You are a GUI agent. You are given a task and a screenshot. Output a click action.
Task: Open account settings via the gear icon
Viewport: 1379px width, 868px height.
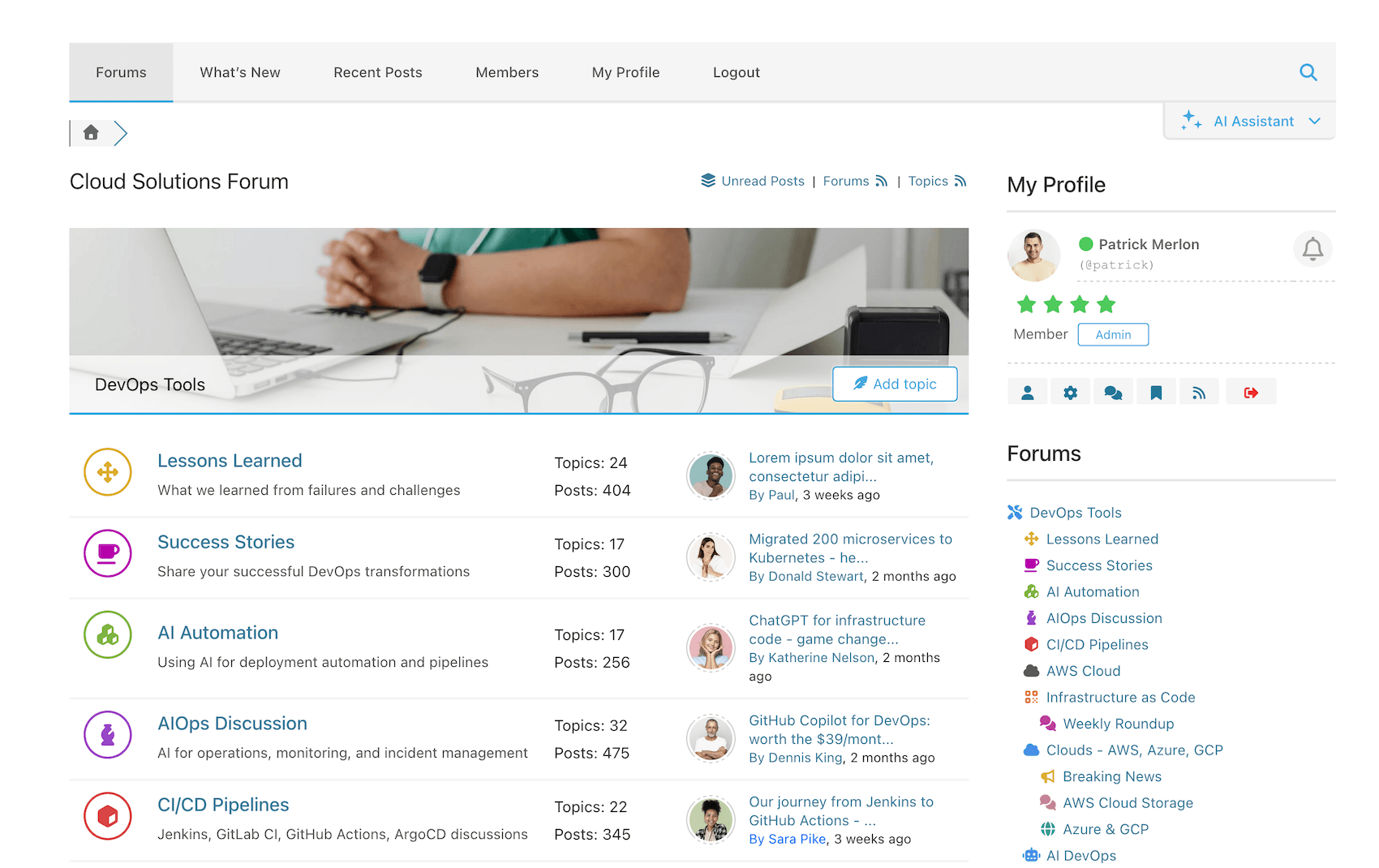coord(1071,391)
